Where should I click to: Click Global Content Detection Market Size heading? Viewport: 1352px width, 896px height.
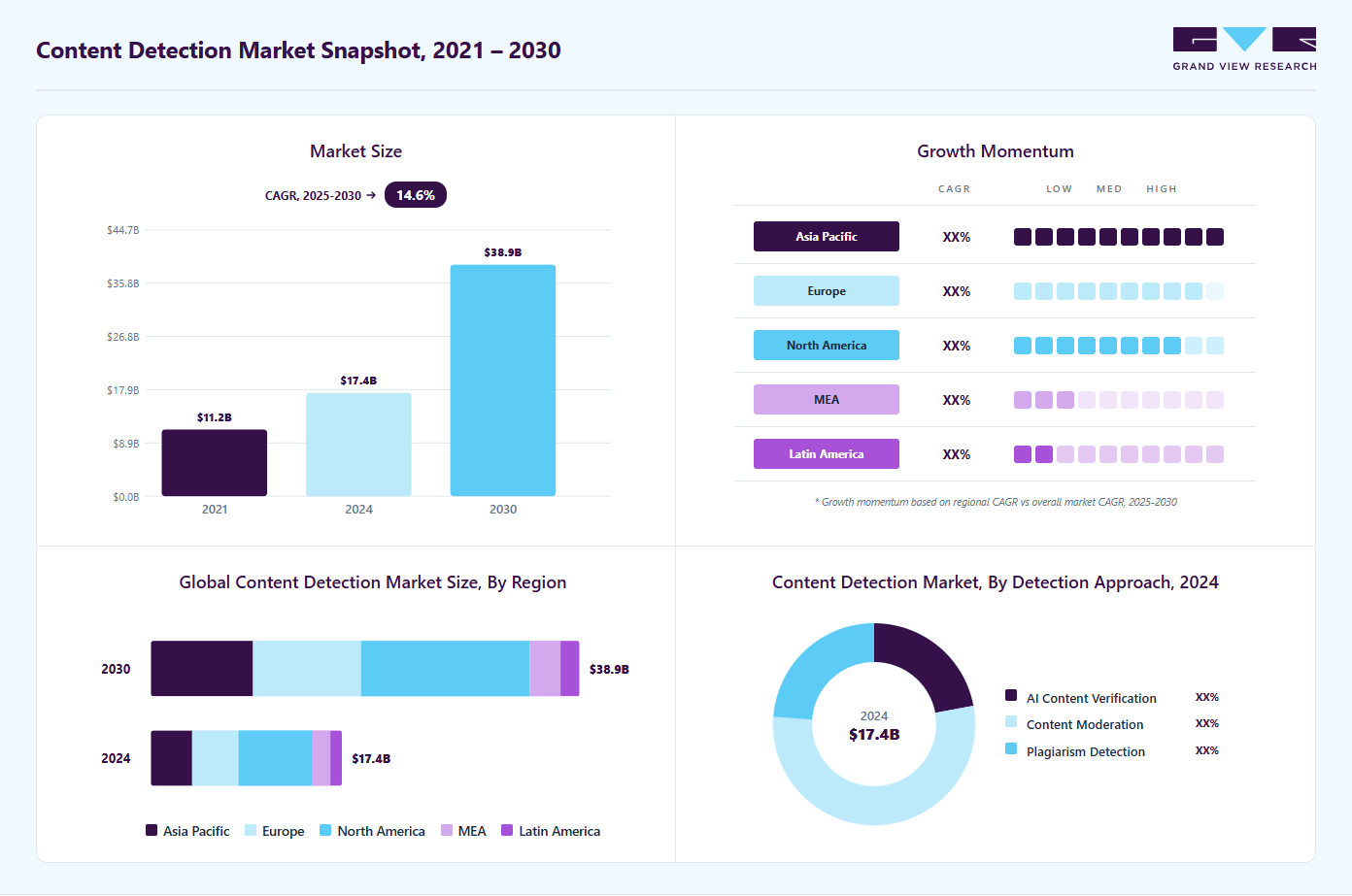(373, 582)
